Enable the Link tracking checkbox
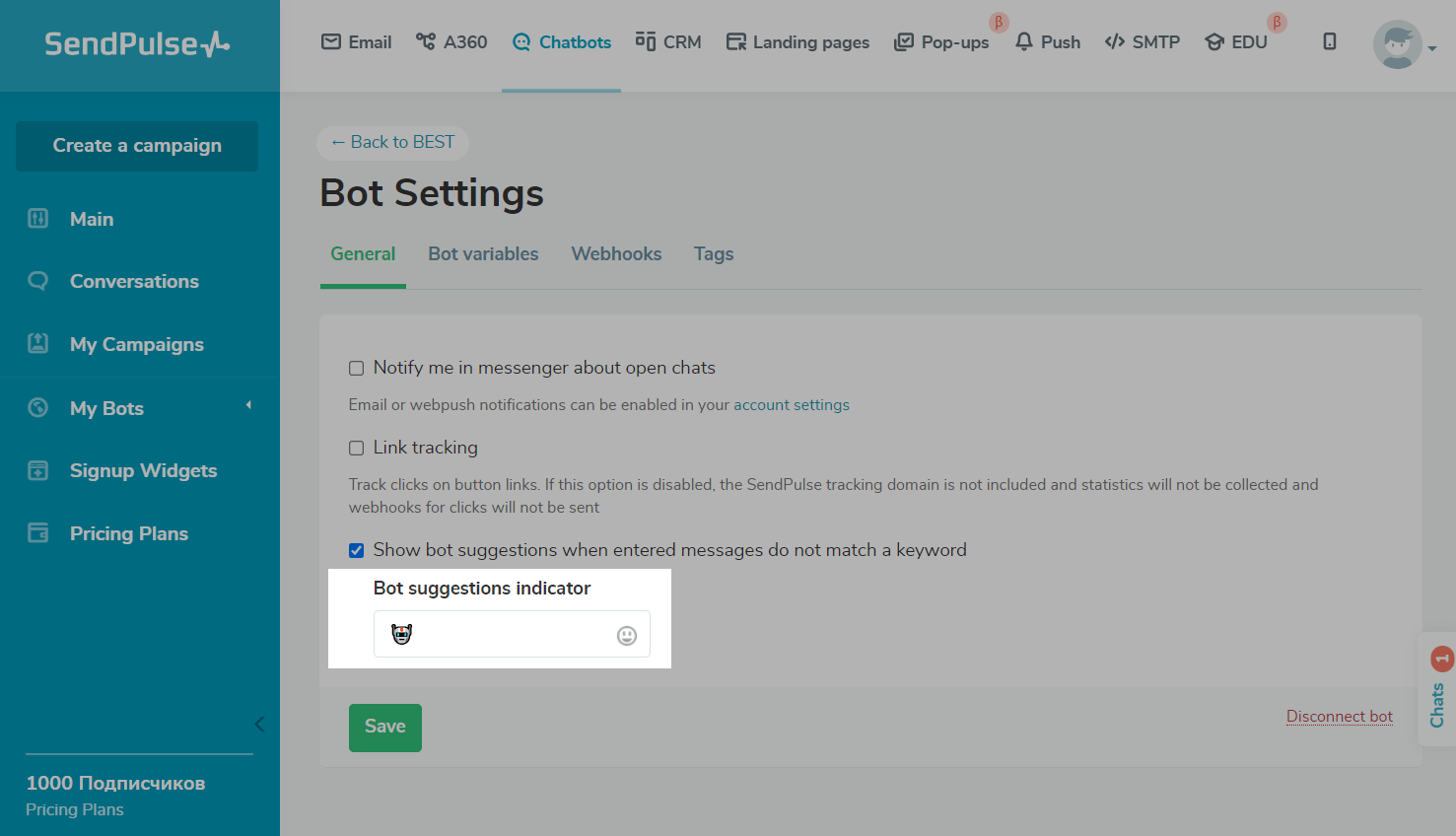This screenshot has height=836, width=1456. [357, 449]
